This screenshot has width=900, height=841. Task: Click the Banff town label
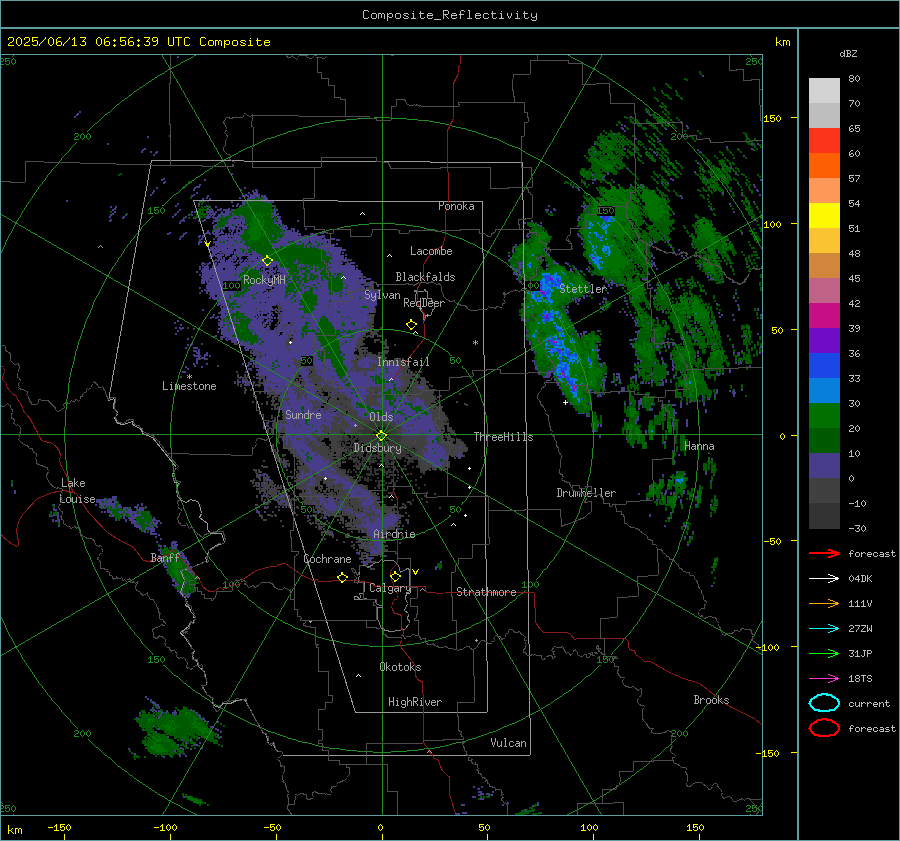pos(165,557)
